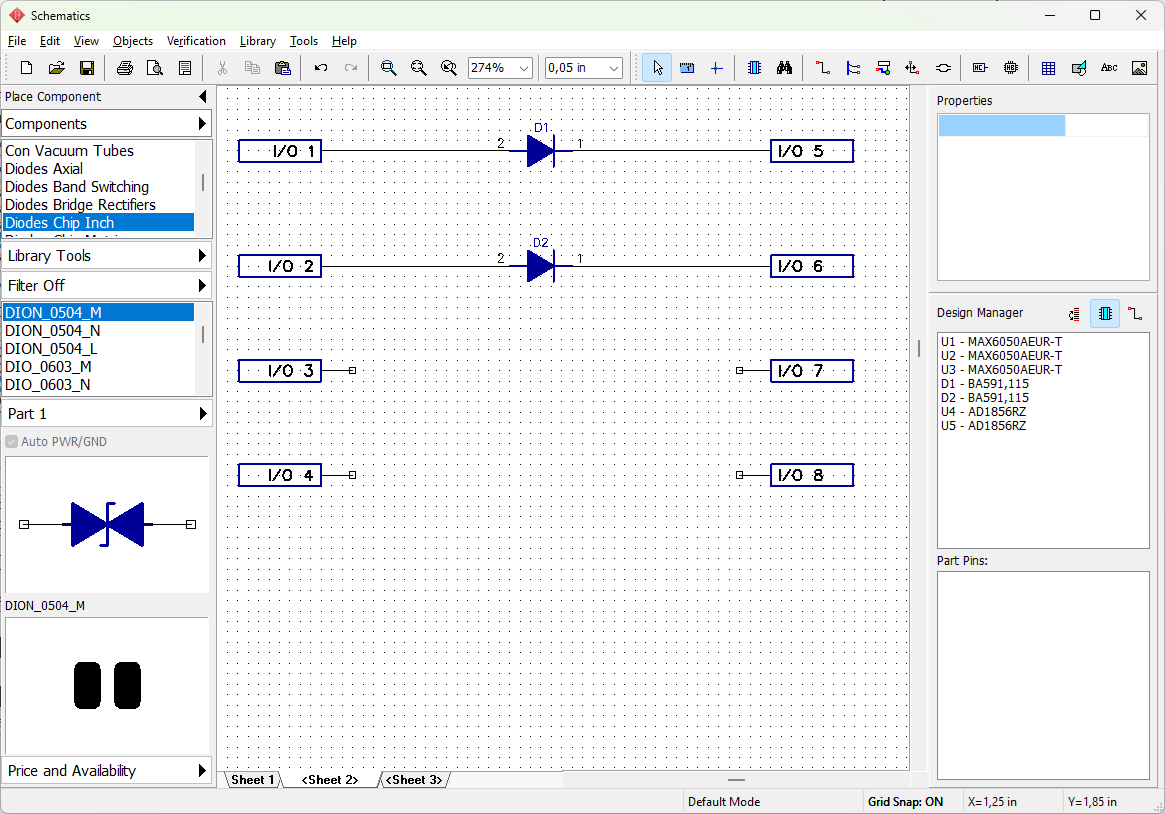Choose DIO_0603_M from component list
Screen dimensions: 1165x814
click(x=98, y=367)
